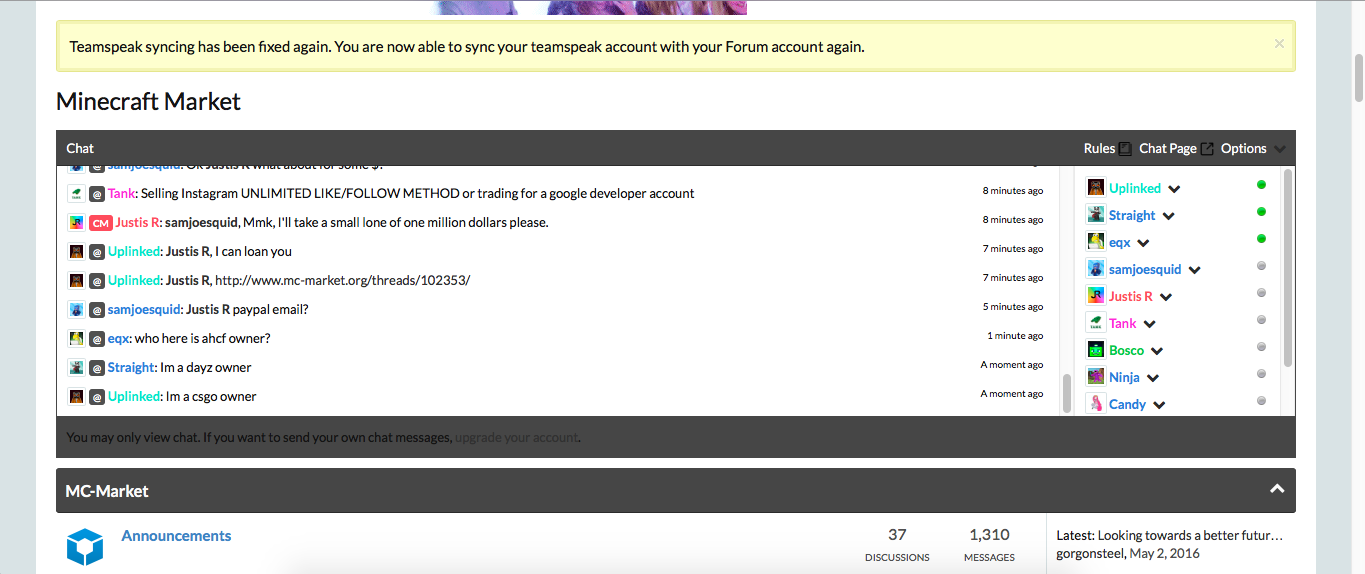Click Candy's avatar in the user list

click(x=1095, y=404)
